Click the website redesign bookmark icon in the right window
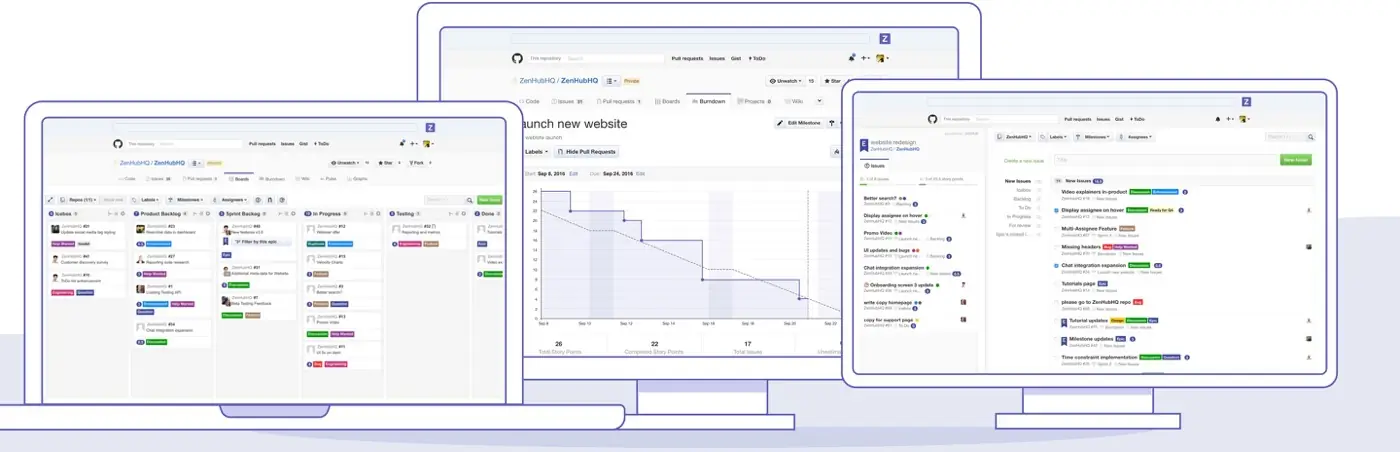 864,145
